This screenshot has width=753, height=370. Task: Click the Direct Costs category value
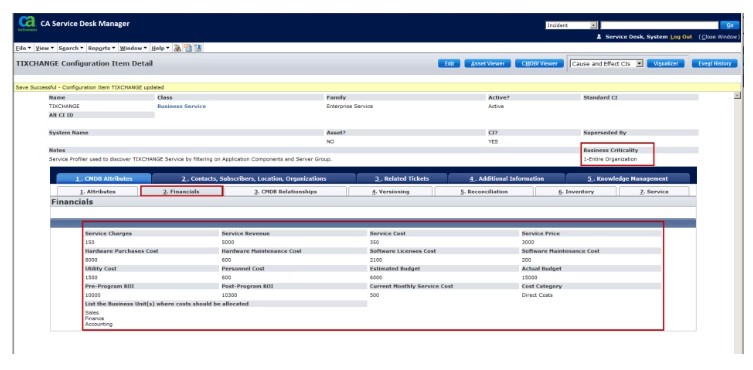click(537, 295)
